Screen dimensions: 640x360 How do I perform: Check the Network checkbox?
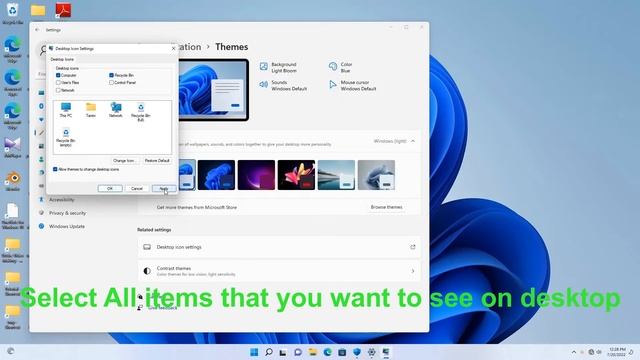coord(58,90)
